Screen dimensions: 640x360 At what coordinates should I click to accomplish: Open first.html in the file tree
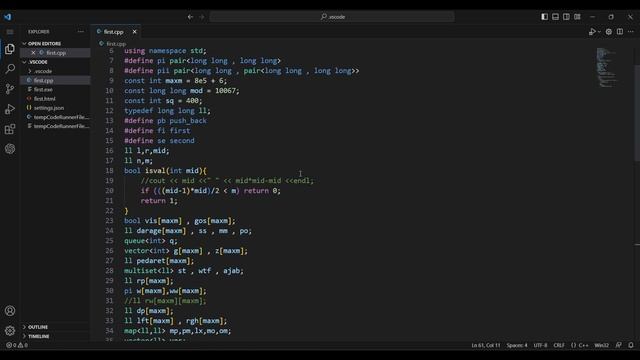44,99
